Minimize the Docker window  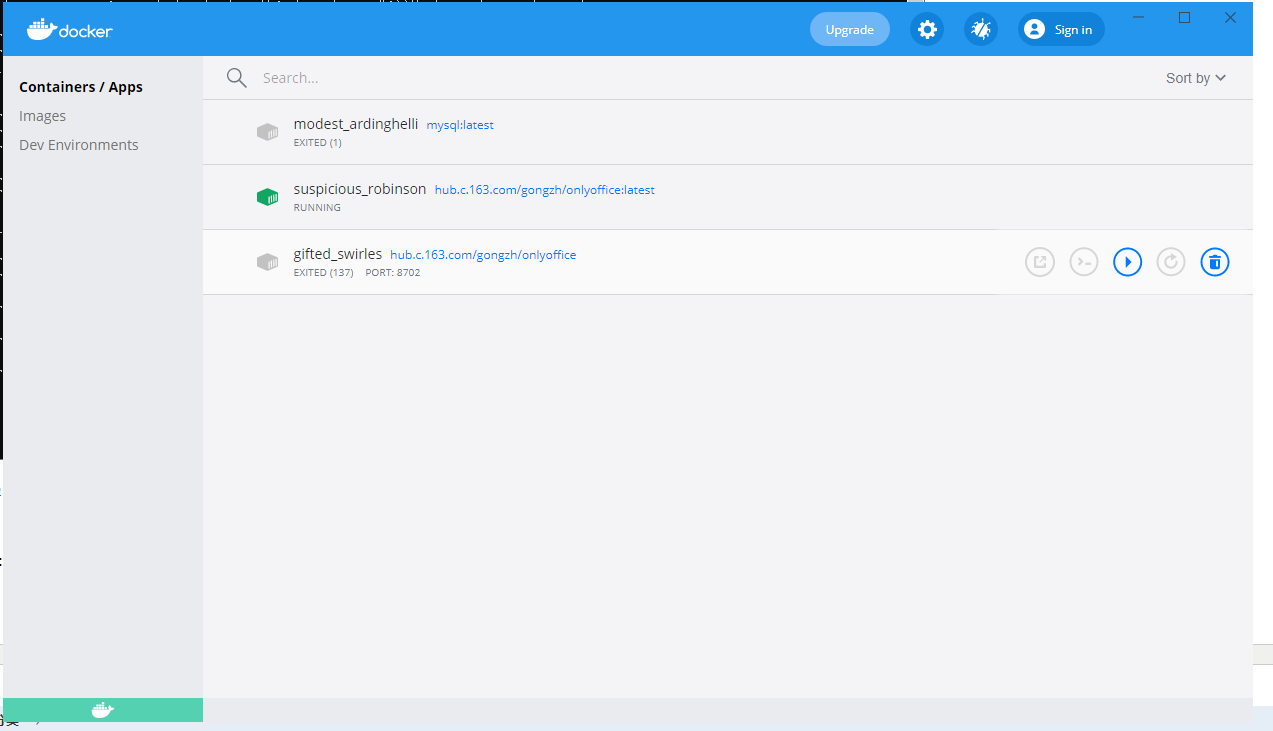[x=1139, y=18]
